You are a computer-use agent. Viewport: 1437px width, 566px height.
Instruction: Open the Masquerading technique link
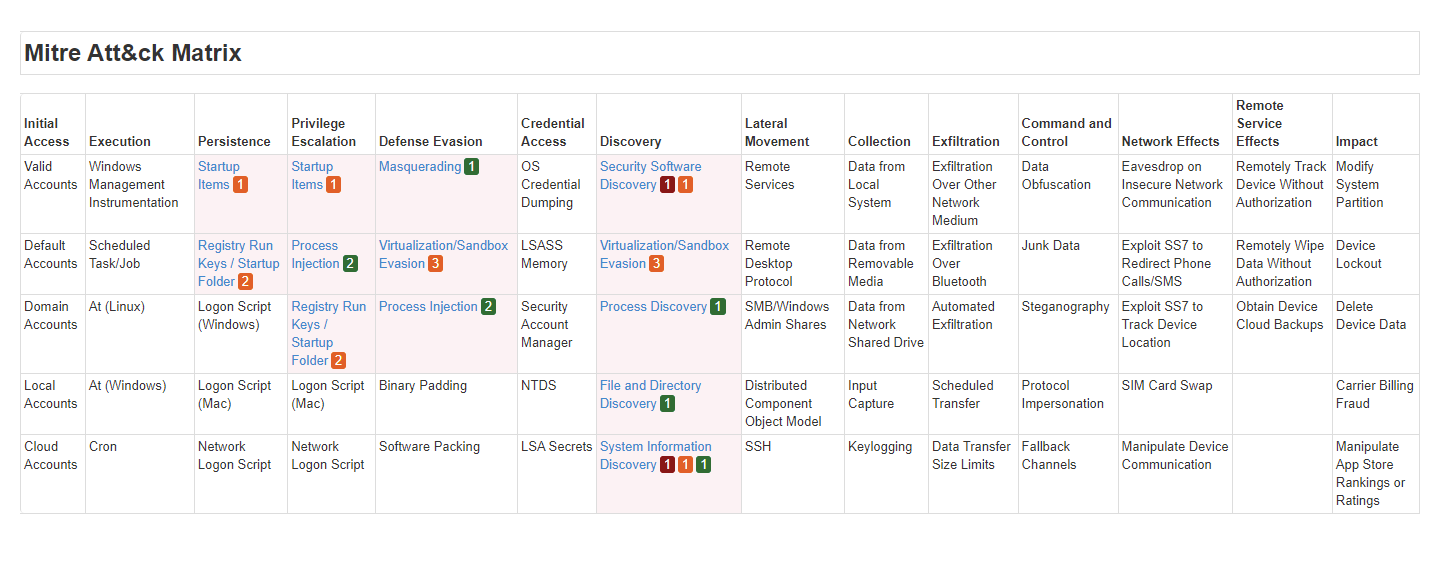click(419, 167)
